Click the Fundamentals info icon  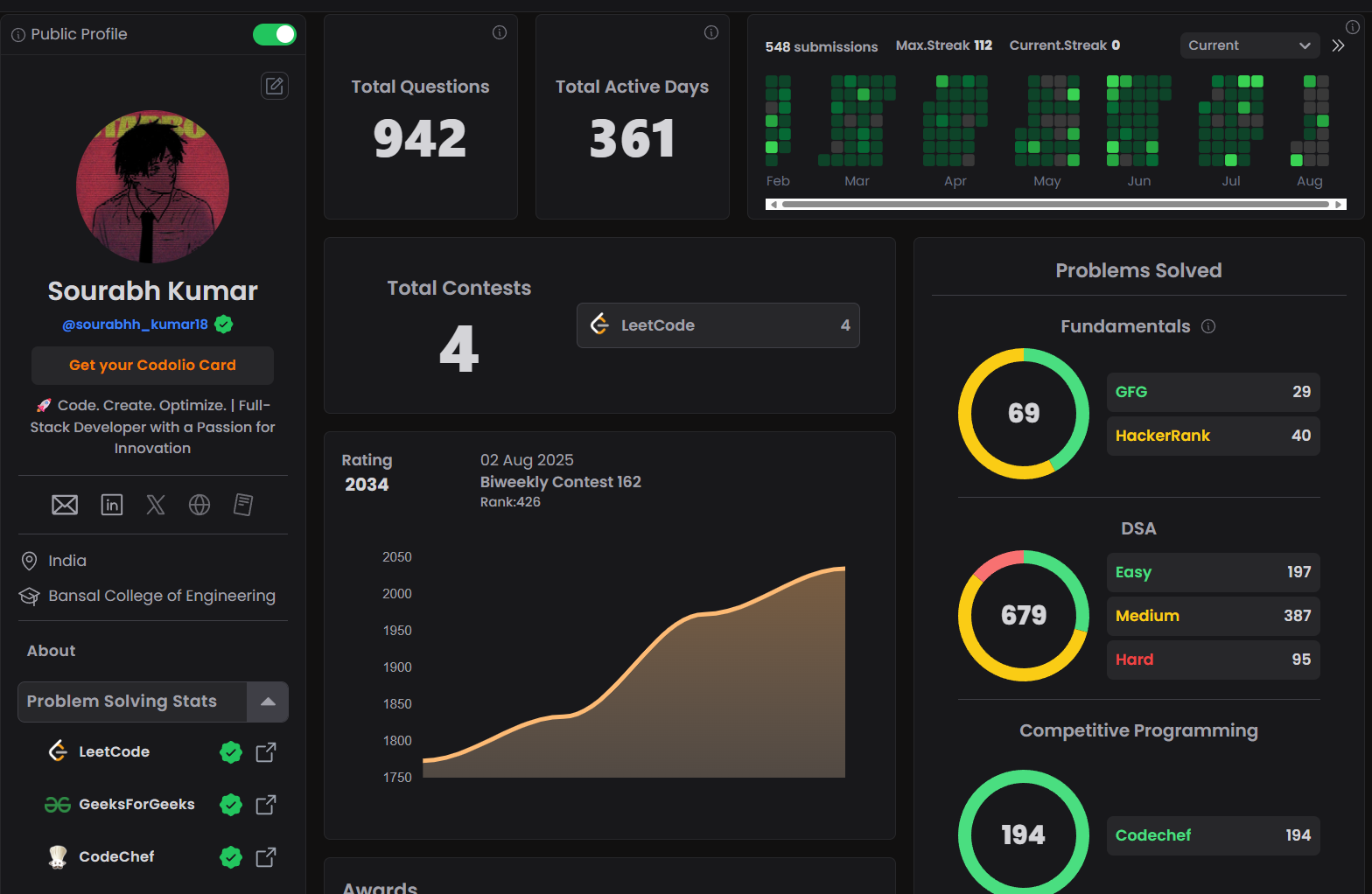pyautogui.click(x=1208, y=326)
